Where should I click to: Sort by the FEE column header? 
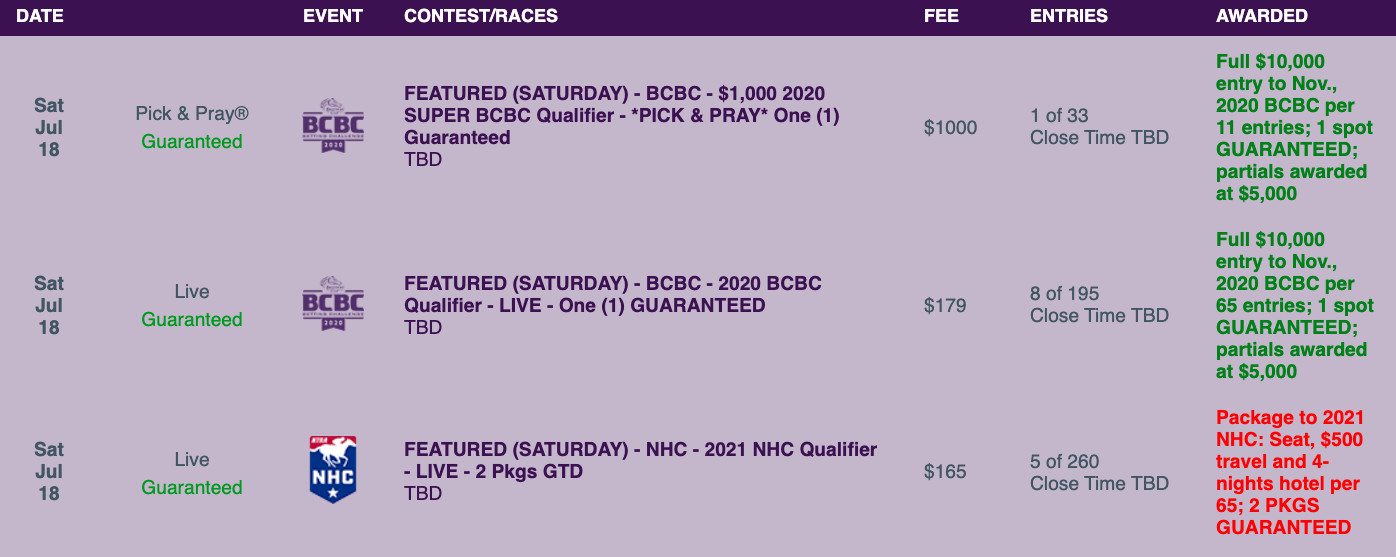pos(941,16)
